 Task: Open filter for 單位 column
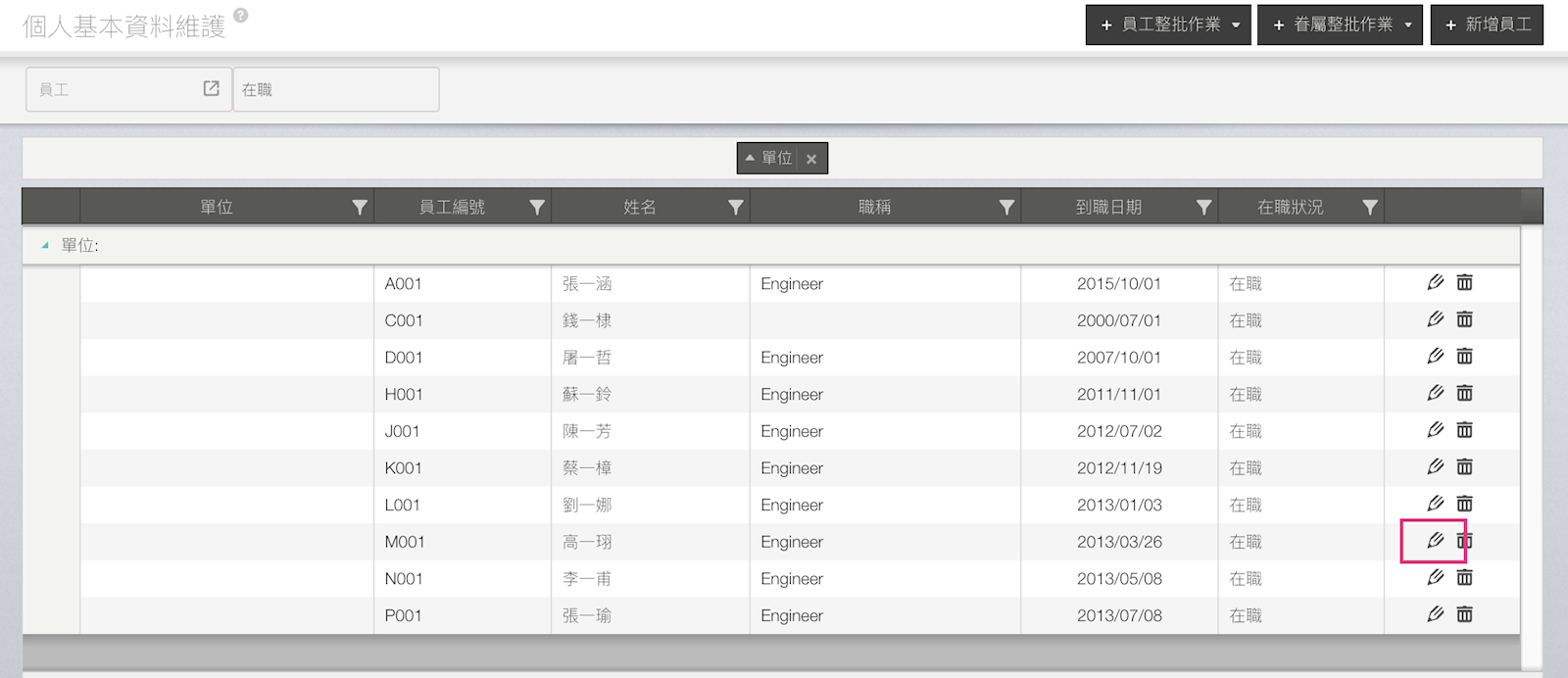pos(360,207)
